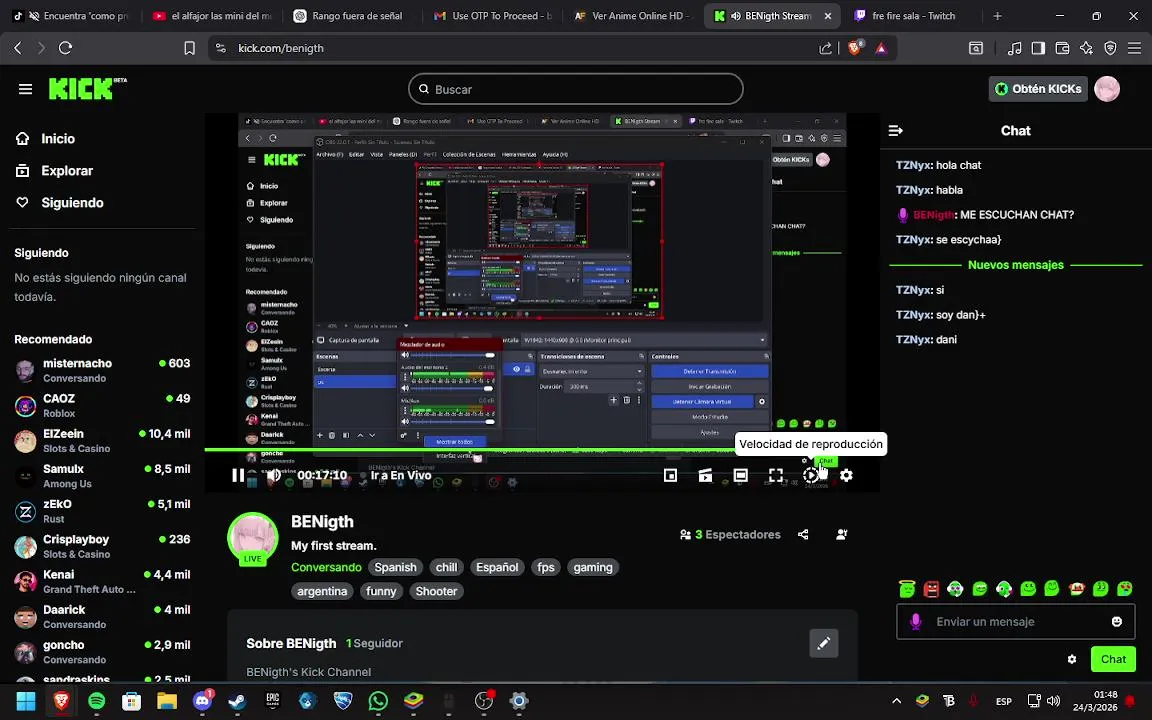Reload the page

pyautogui.click(x=65, y=48)
